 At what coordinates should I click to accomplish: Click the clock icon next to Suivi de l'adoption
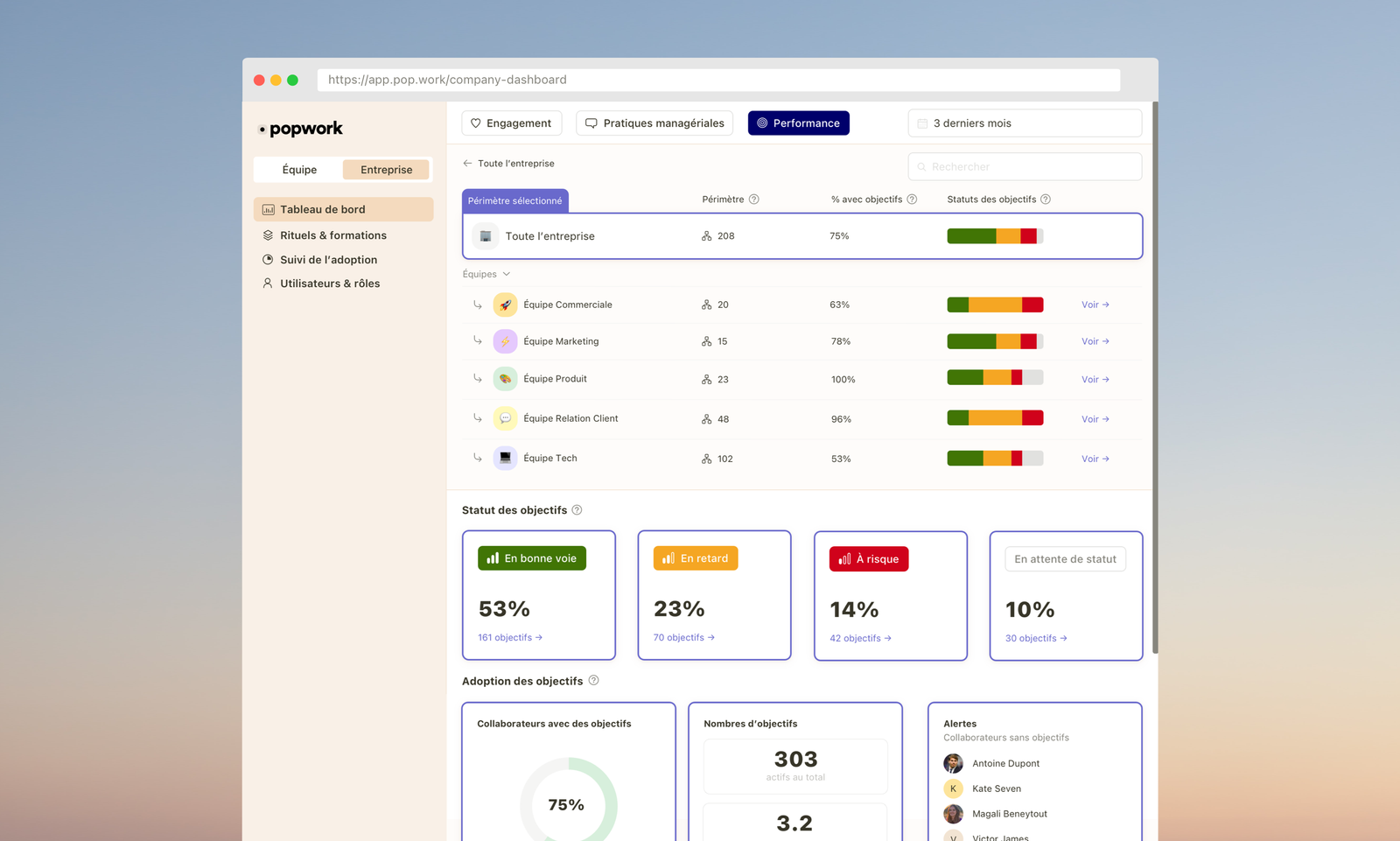click(268, 259)
